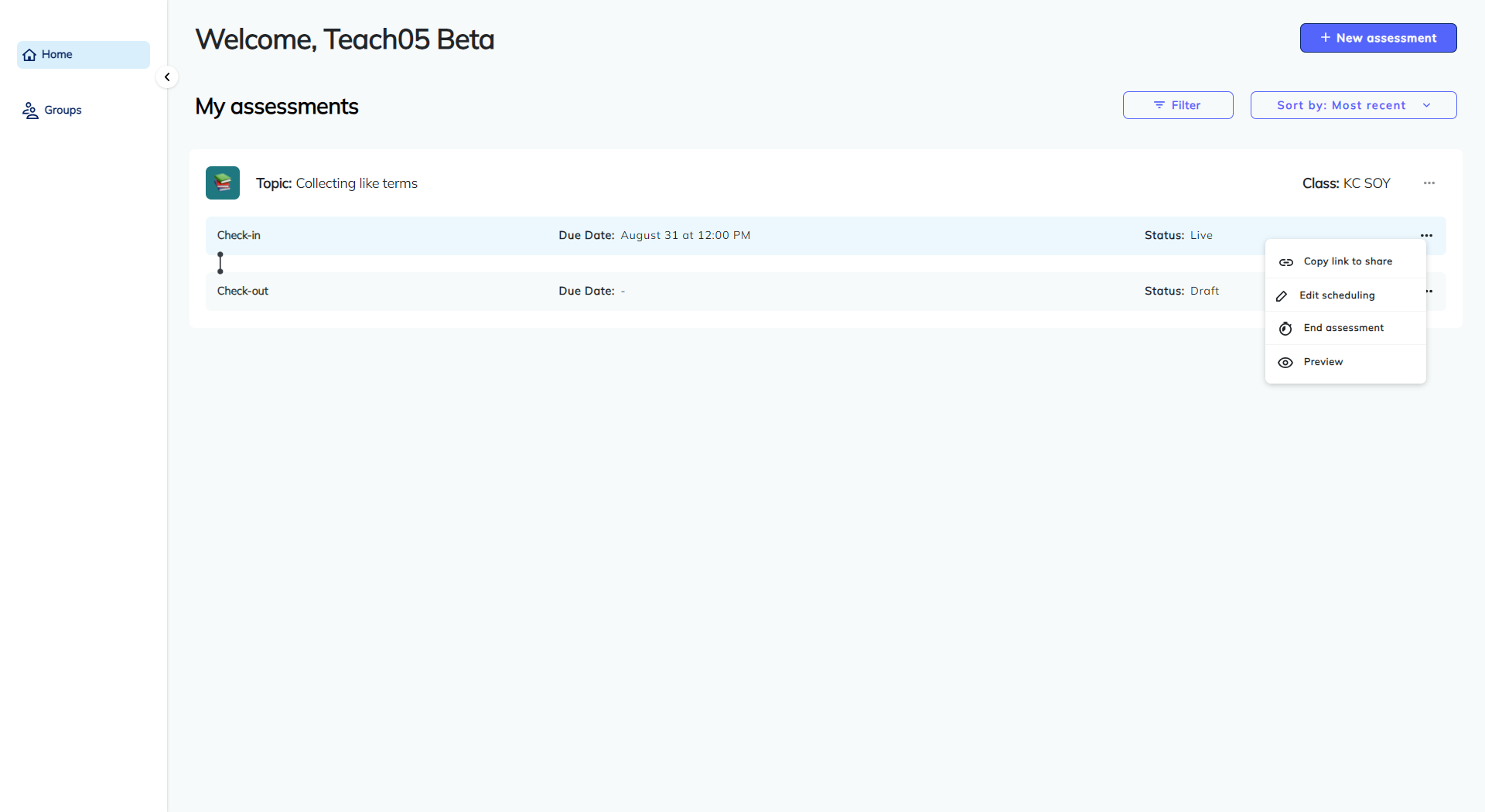Click the Home house icon in sidebar
This screenshot has height=812, width=1485.
tap(29, 55)
